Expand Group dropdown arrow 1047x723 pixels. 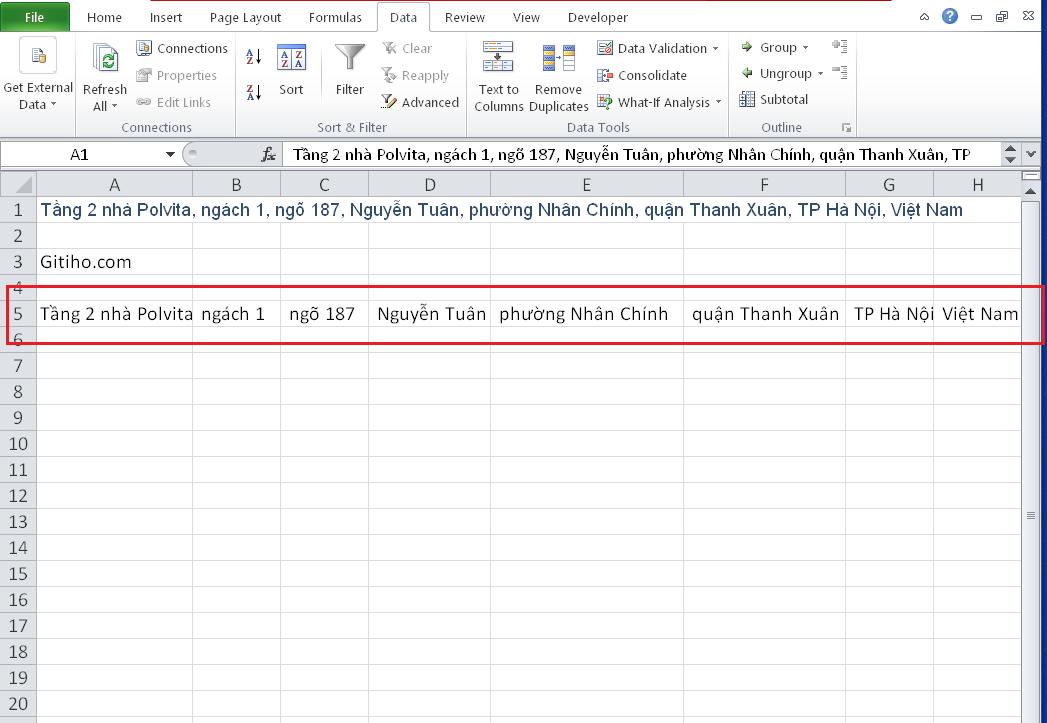805,48
